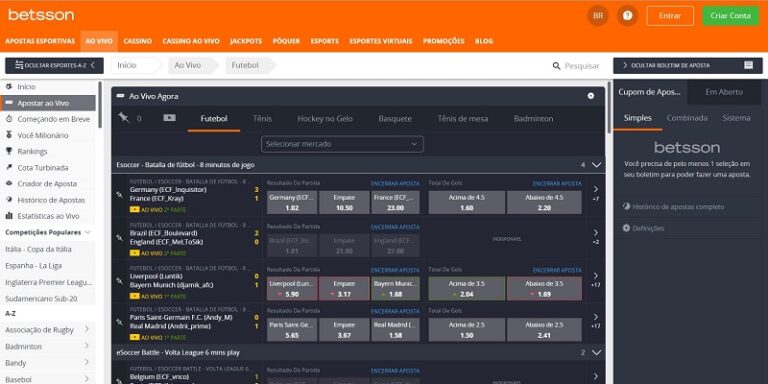Click the BR country selector icon

point(598,16)
